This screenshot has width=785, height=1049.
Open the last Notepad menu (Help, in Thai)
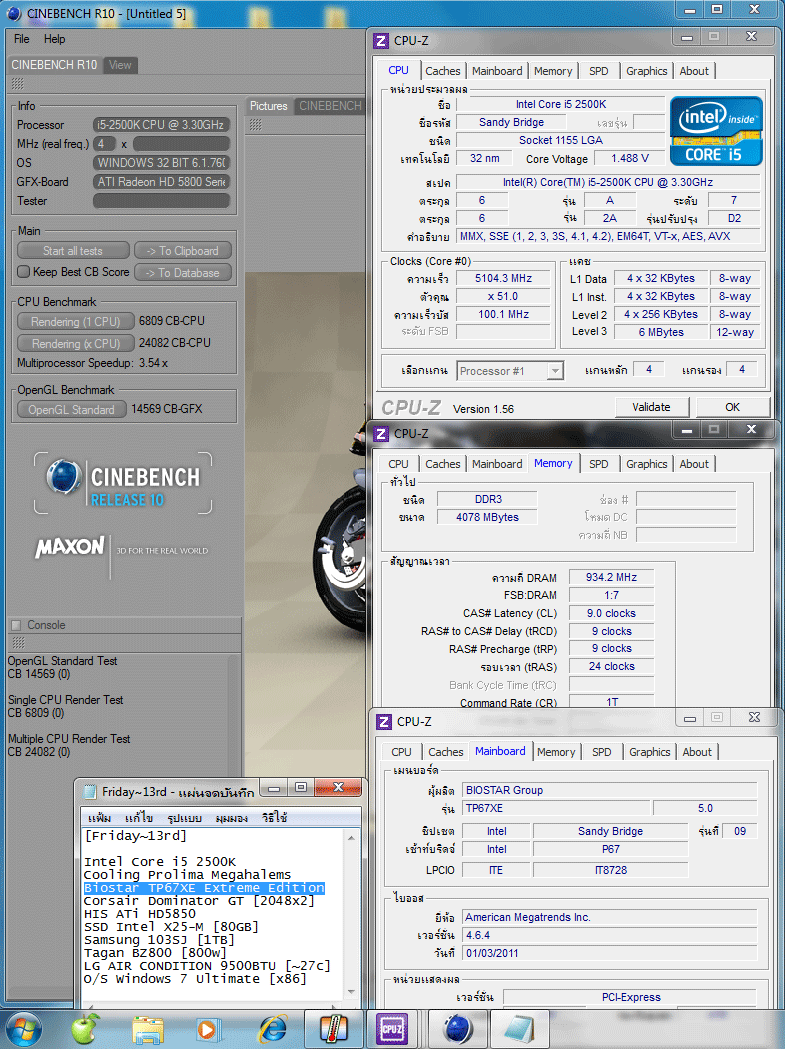275,818
